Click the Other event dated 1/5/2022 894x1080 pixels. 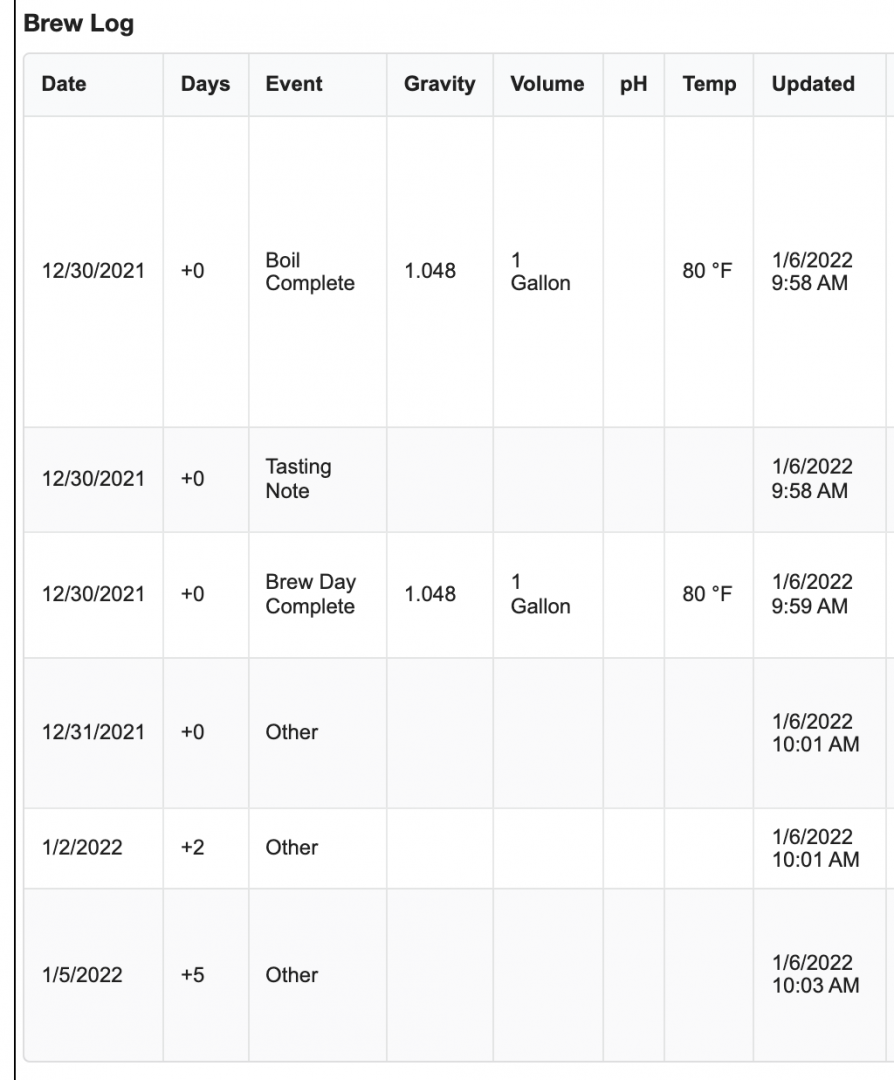[x=292, y=975]
